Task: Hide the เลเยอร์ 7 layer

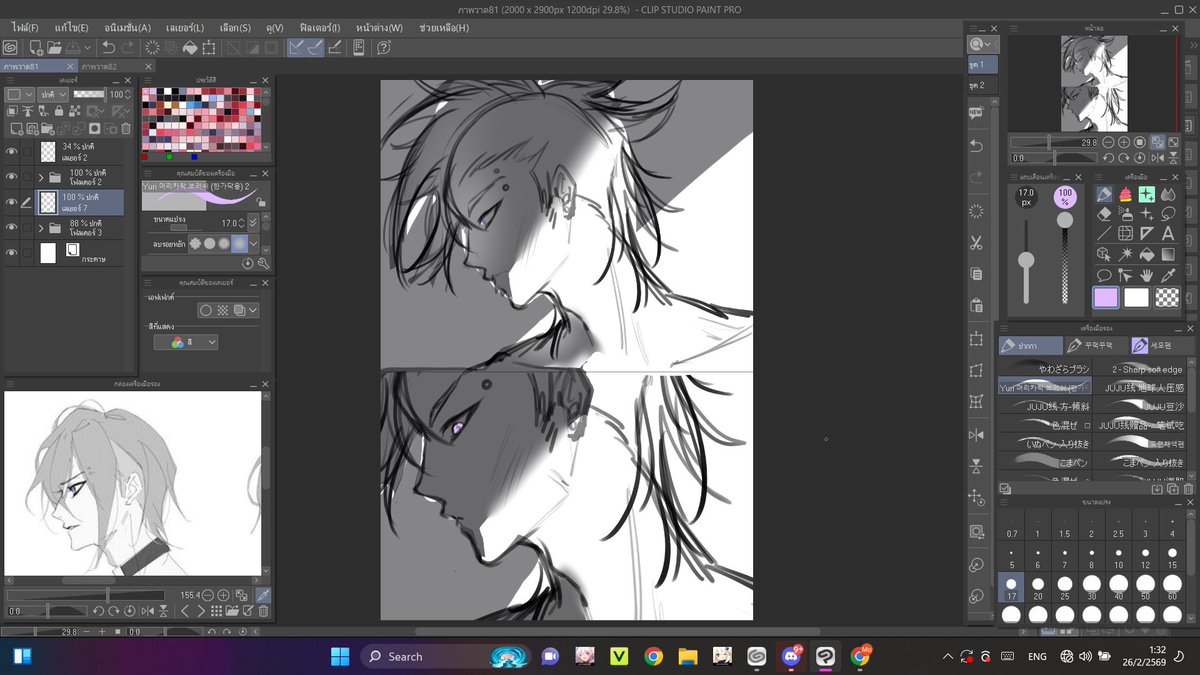Action: 12,202
